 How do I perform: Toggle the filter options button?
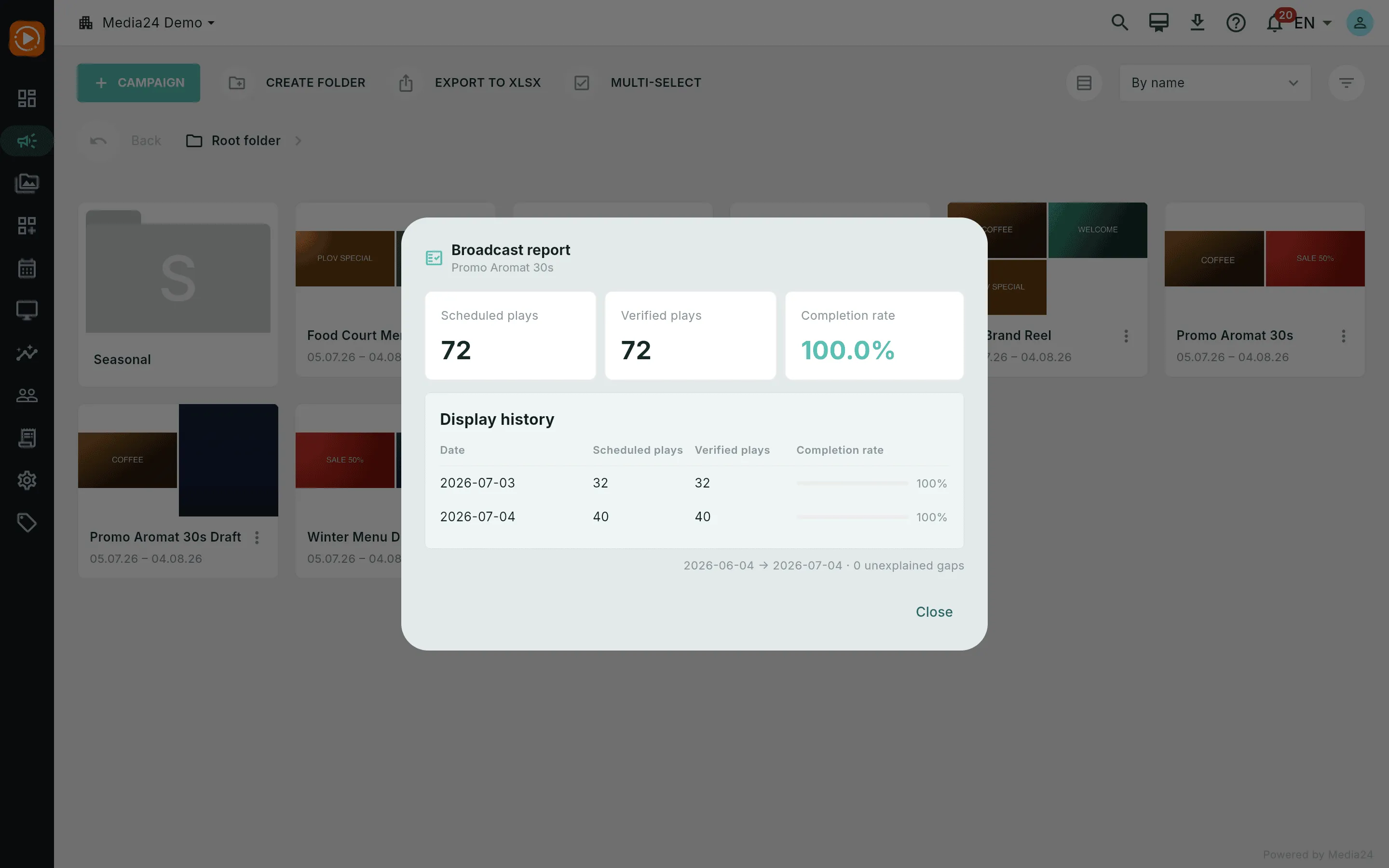click(1346, 82)
